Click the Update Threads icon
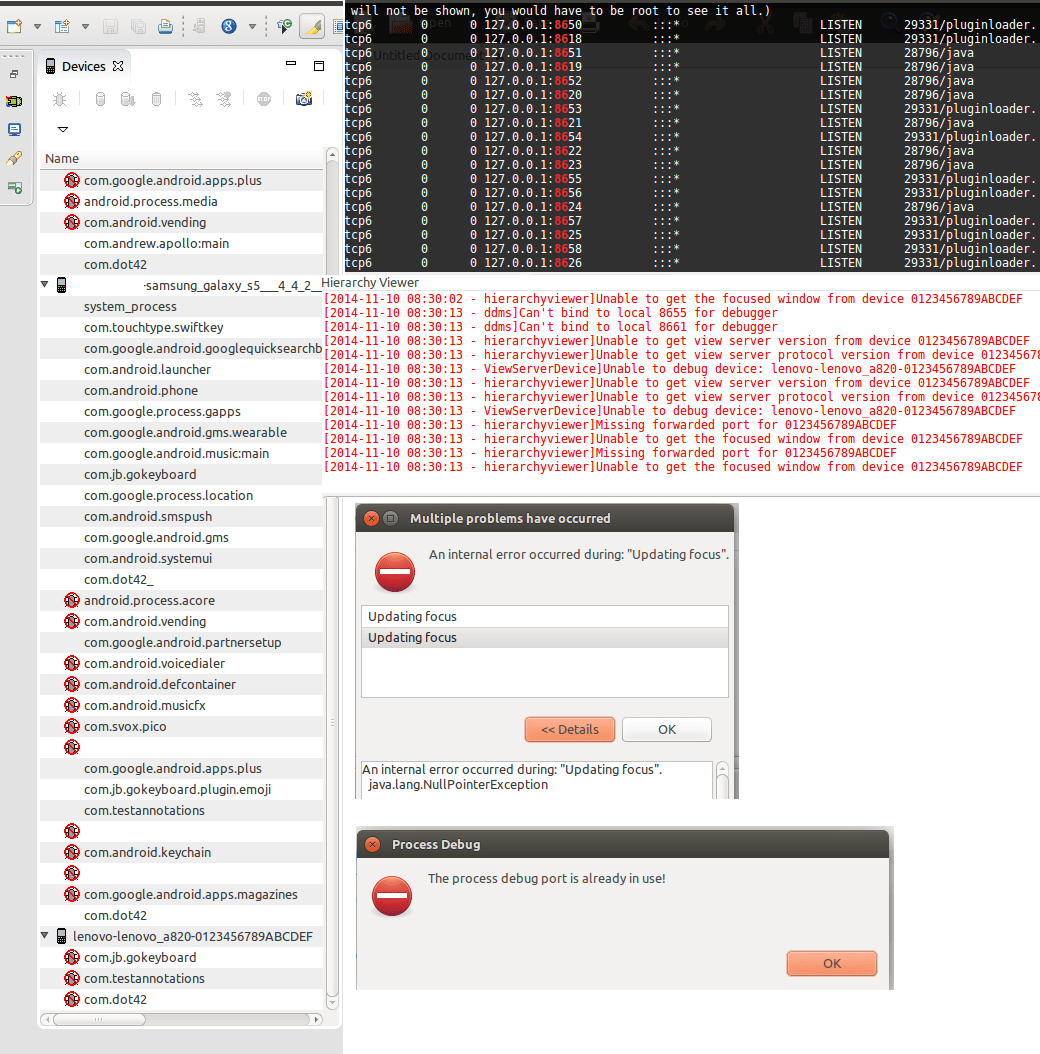Viewport: 1040px width, 1054px height. [195, 99]
